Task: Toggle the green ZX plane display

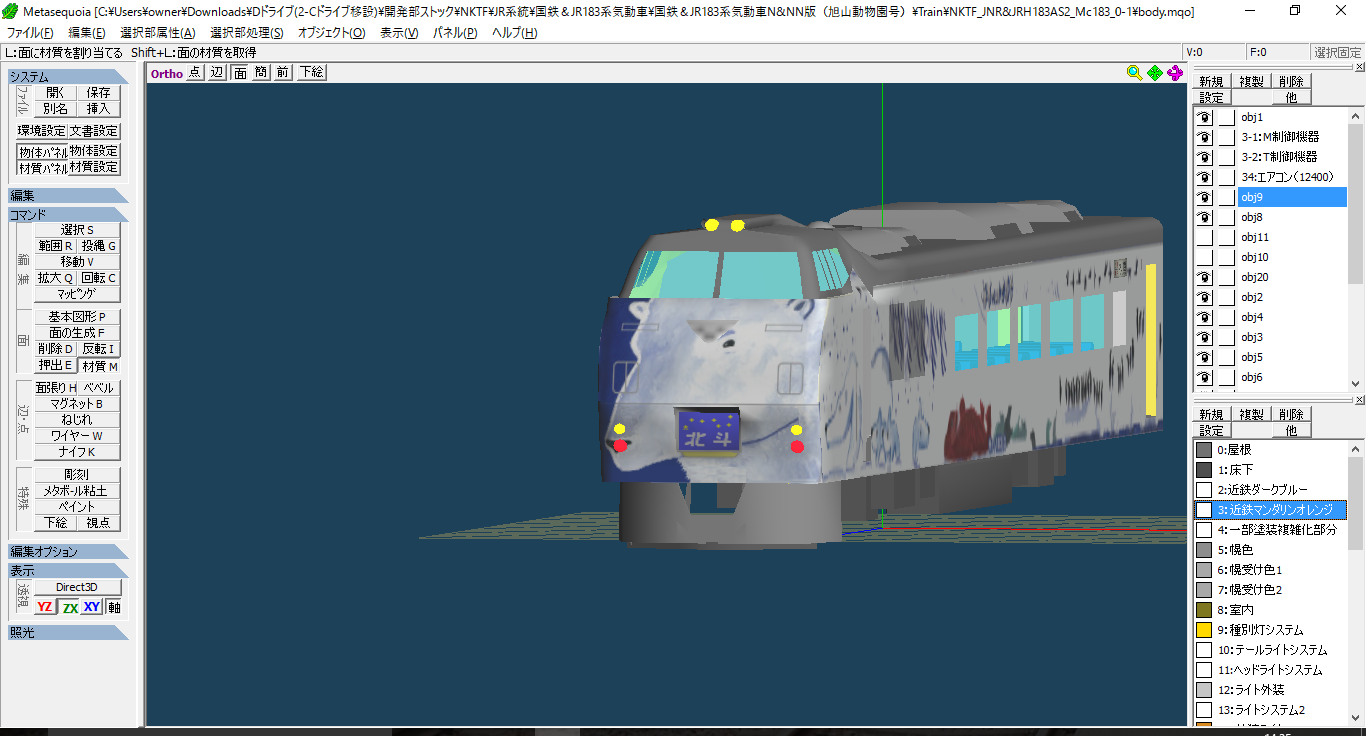Action: (69, 607)
